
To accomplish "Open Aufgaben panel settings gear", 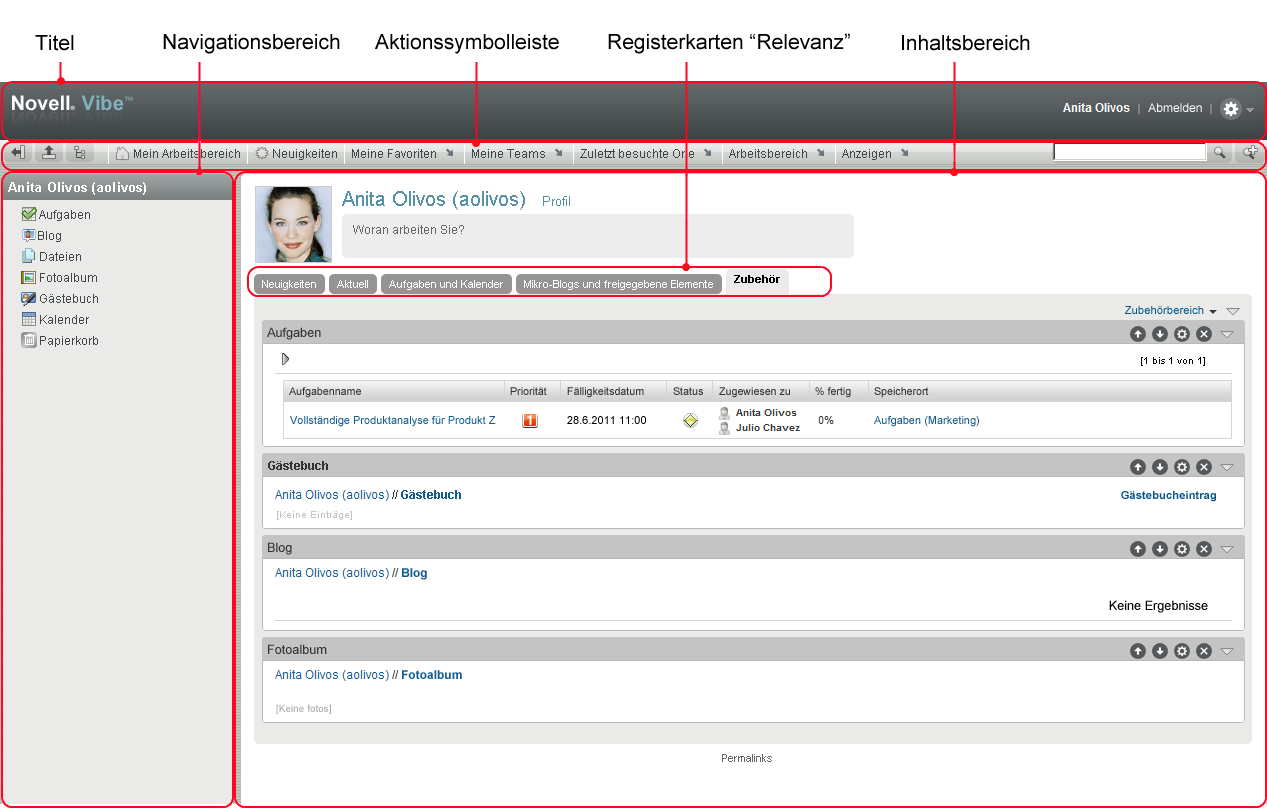I will pos(1182,333).
